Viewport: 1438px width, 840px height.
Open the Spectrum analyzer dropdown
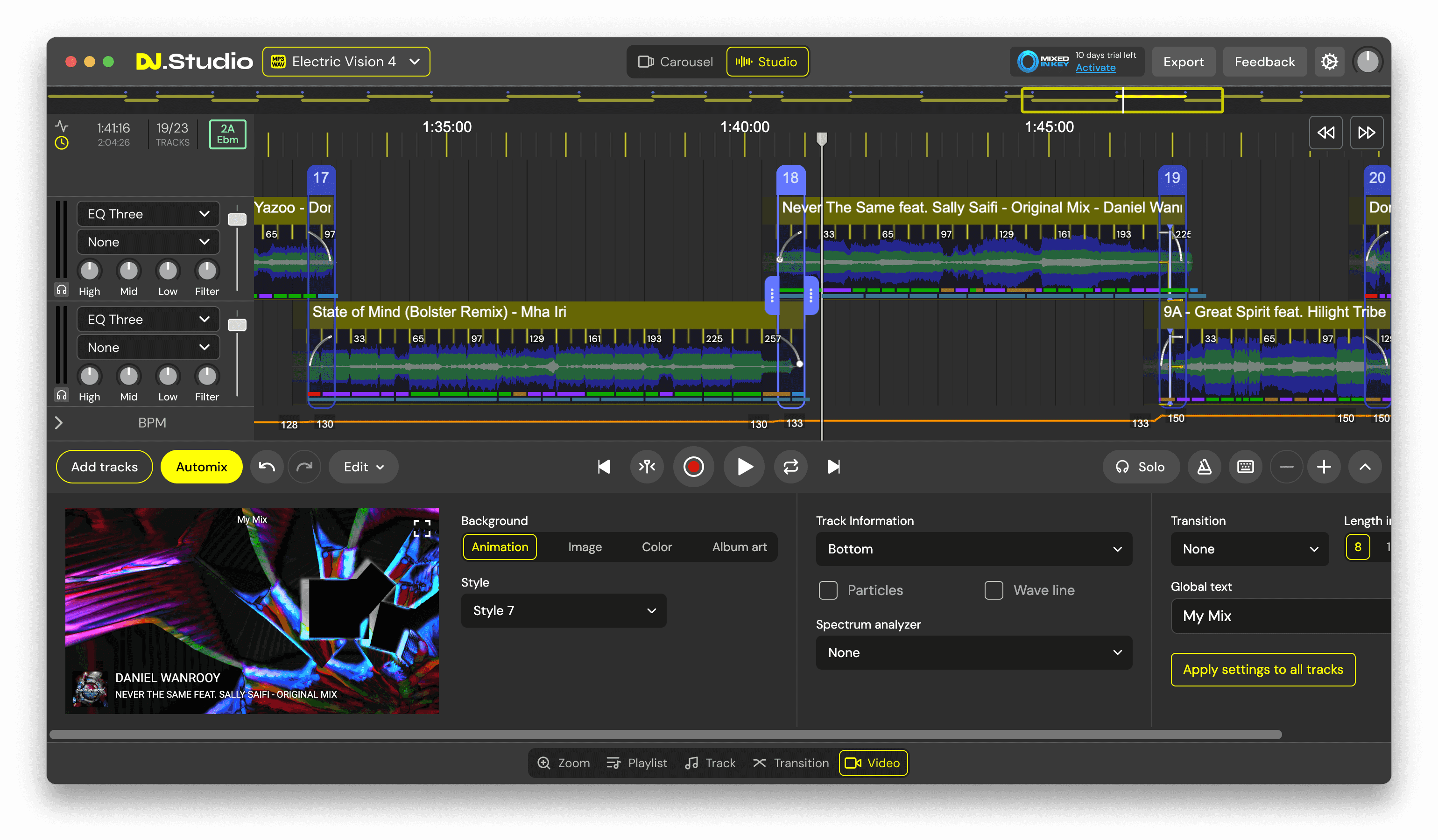pyautogui.click(x=973, y=653)
